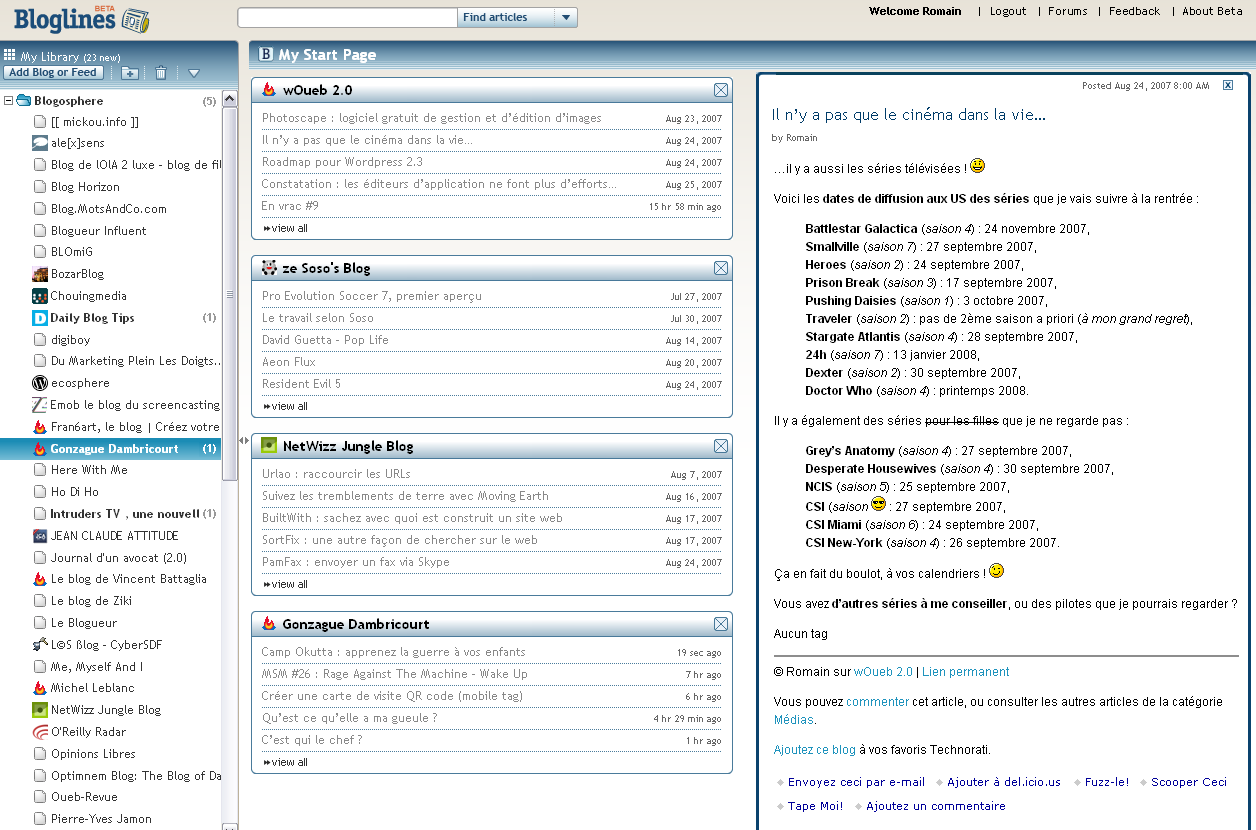Image resolution: width=1256 pixels, height=830 pixels.
Task: Click the Blogosphere folder icon
Action: coord(24,101)
